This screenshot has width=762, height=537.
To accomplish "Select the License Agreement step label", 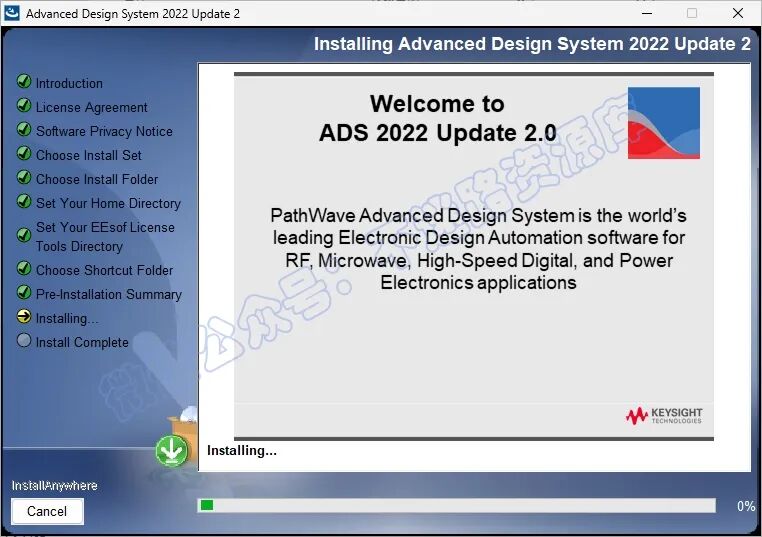I will [x=91, y=107].
